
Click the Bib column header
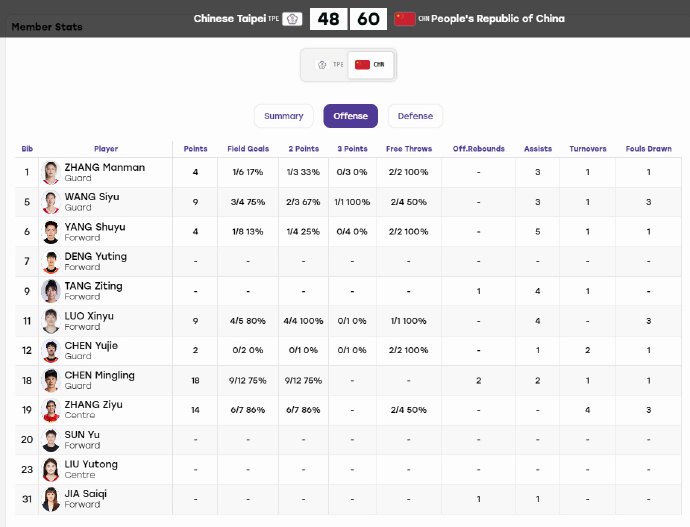tap(27, 149)
